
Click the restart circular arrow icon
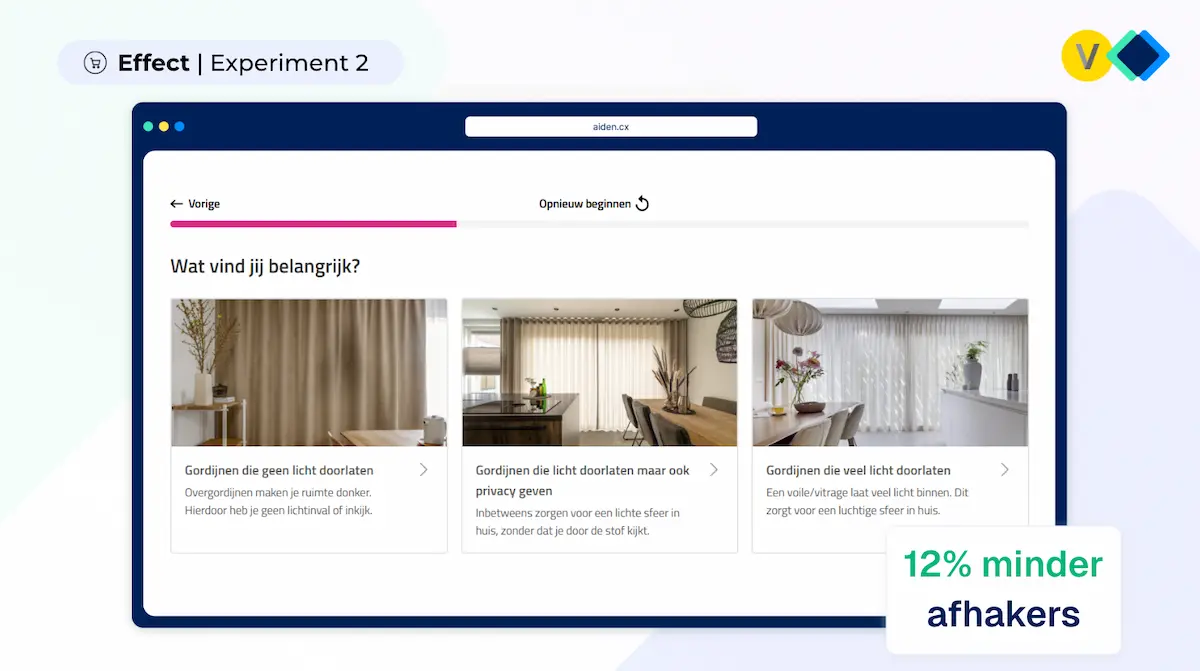click(x=643, y=204)
